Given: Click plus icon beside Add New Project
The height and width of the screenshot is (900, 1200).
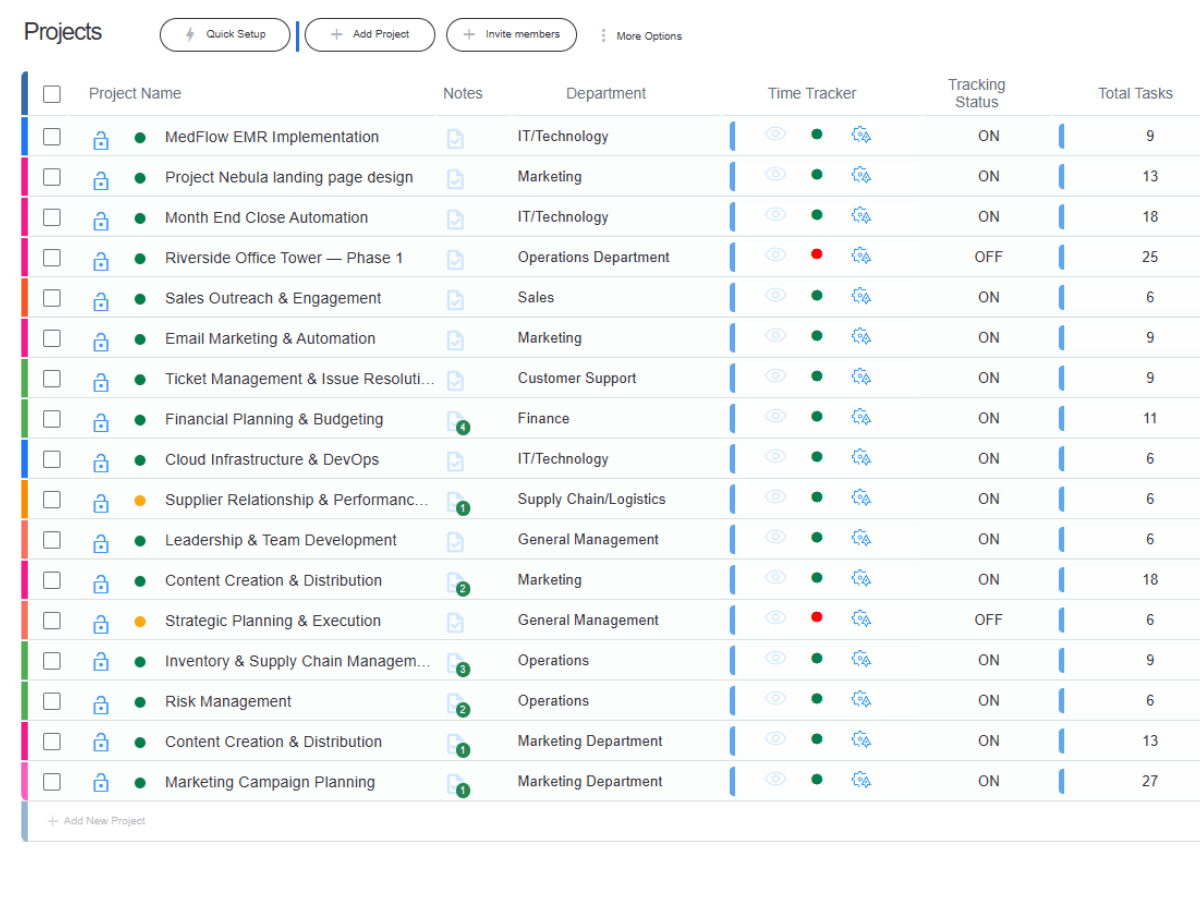Looking at the screenshot, I should click(53, 821).
